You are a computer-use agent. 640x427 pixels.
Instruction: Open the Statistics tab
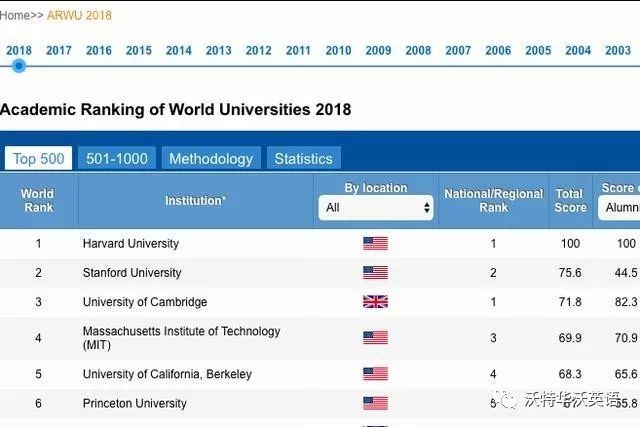(x=304, y=158)
